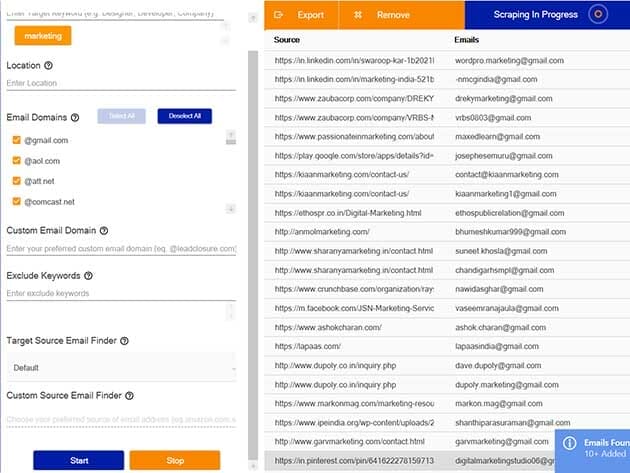Uncheck the @gmail.com domain checkbox
This screenshot has width=630, height=473.
(x=16, y=140)
